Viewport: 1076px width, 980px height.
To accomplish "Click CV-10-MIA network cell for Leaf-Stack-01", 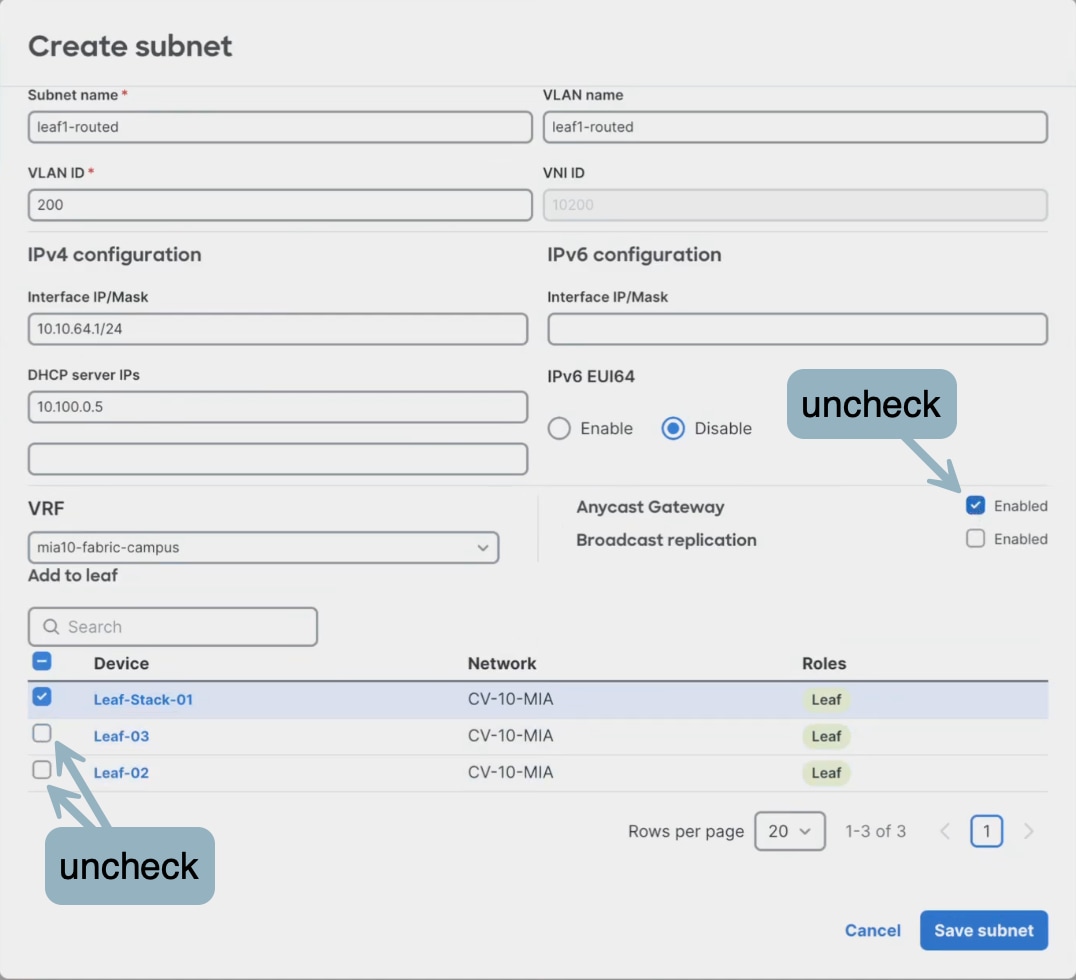I will (511, 699).
